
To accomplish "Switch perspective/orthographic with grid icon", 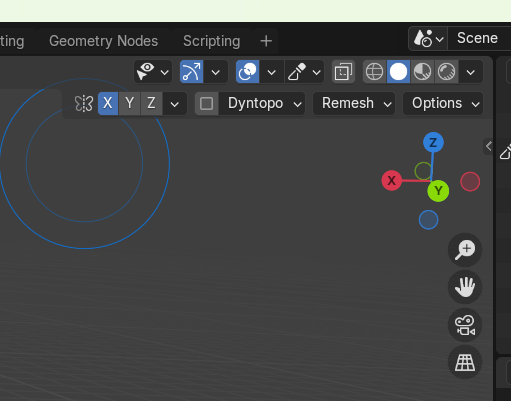I will (x=465, y=362).
